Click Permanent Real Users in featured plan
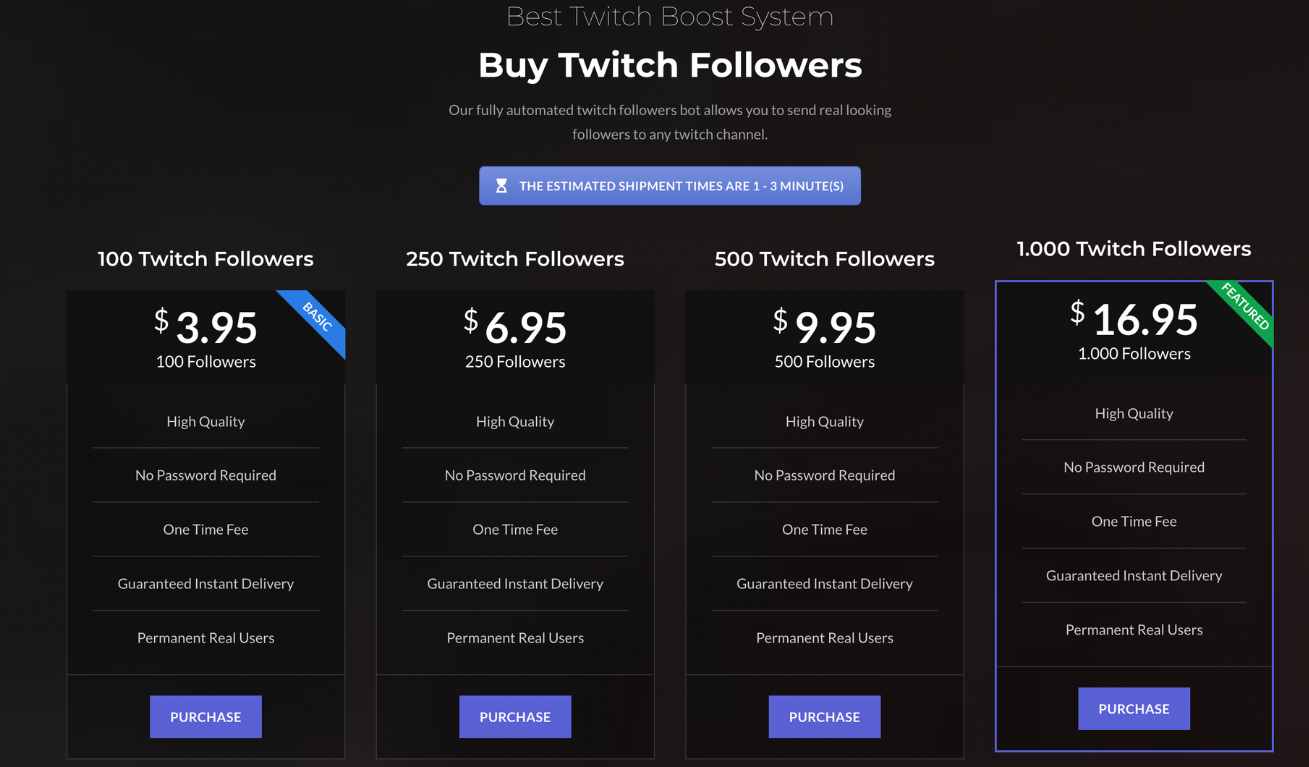 click(1134, 630)
